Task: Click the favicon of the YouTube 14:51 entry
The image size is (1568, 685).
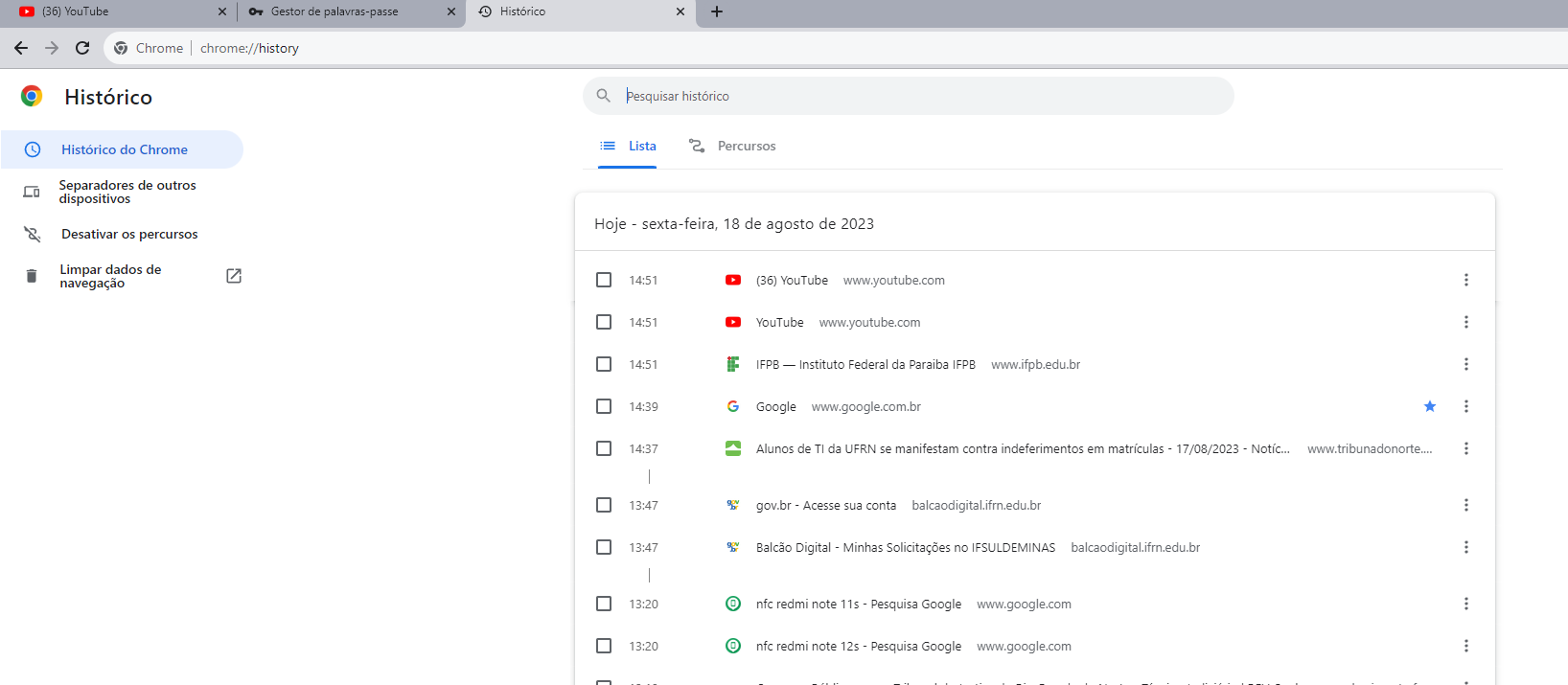Action: (x=733, y=322)
